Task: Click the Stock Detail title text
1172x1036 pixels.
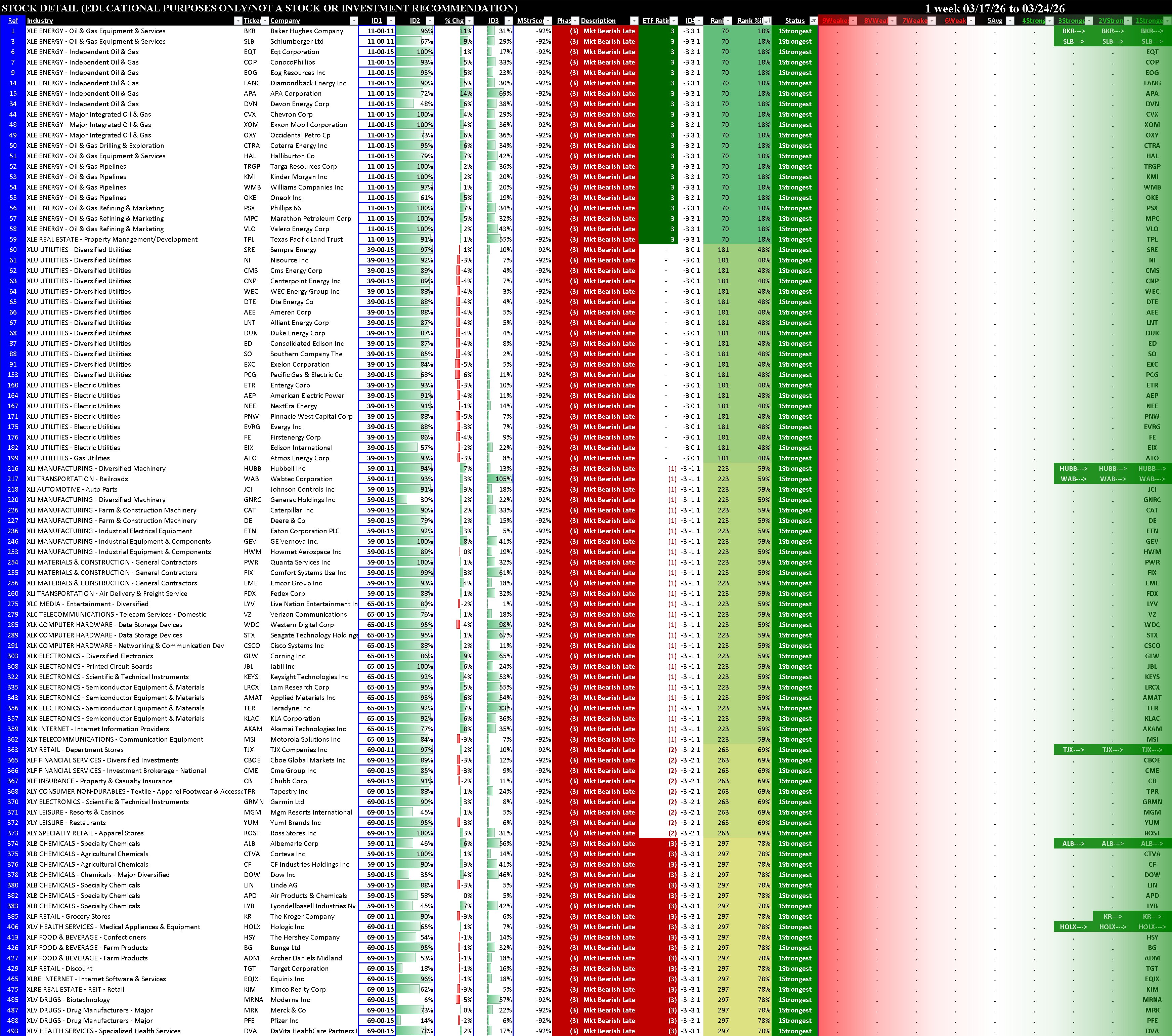Action: (x=259, y=8)
